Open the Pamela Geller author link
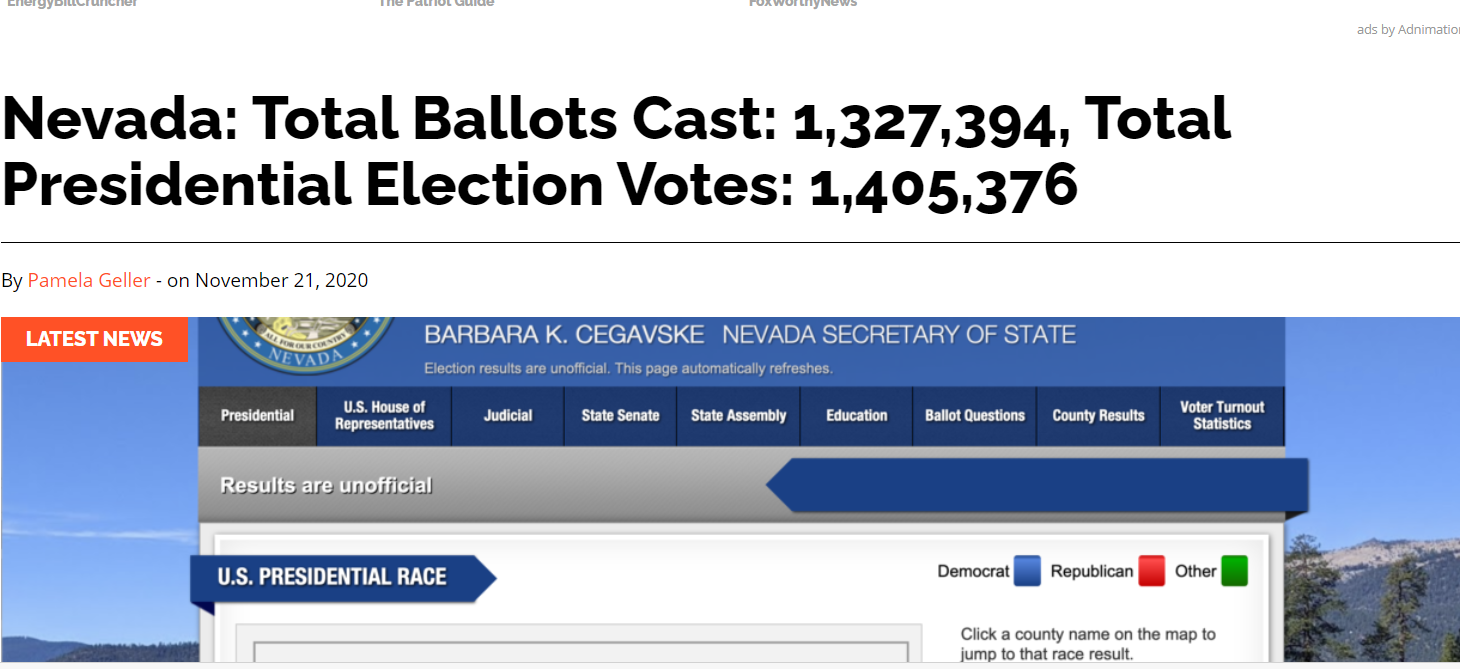Image resolution: width=1460 pixels, height=669 pixels. click(89, 281)
